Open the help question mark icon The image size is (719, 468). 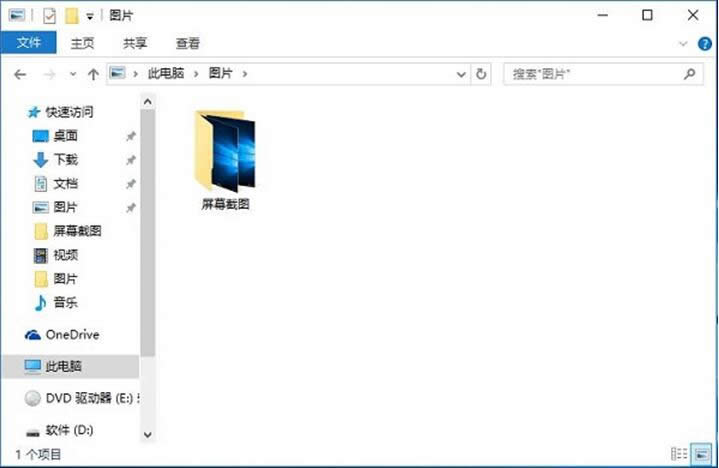704,44
